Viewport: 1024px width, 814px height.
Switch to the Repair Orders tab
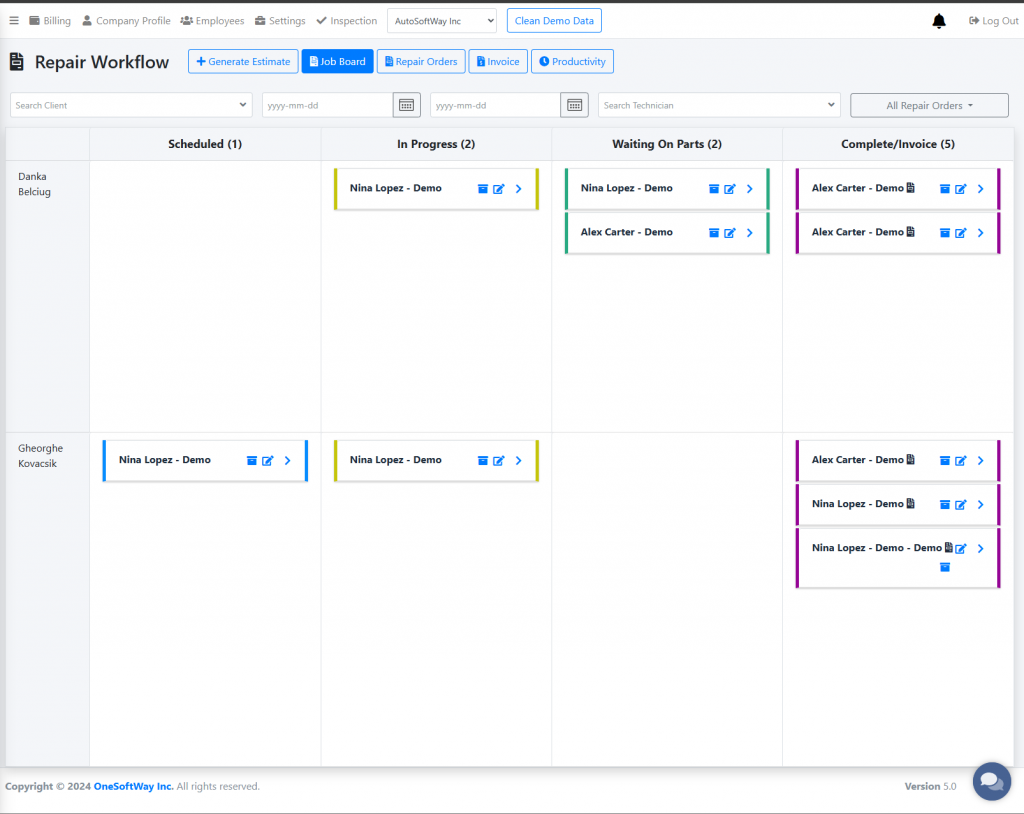click(x=421, y=62)
